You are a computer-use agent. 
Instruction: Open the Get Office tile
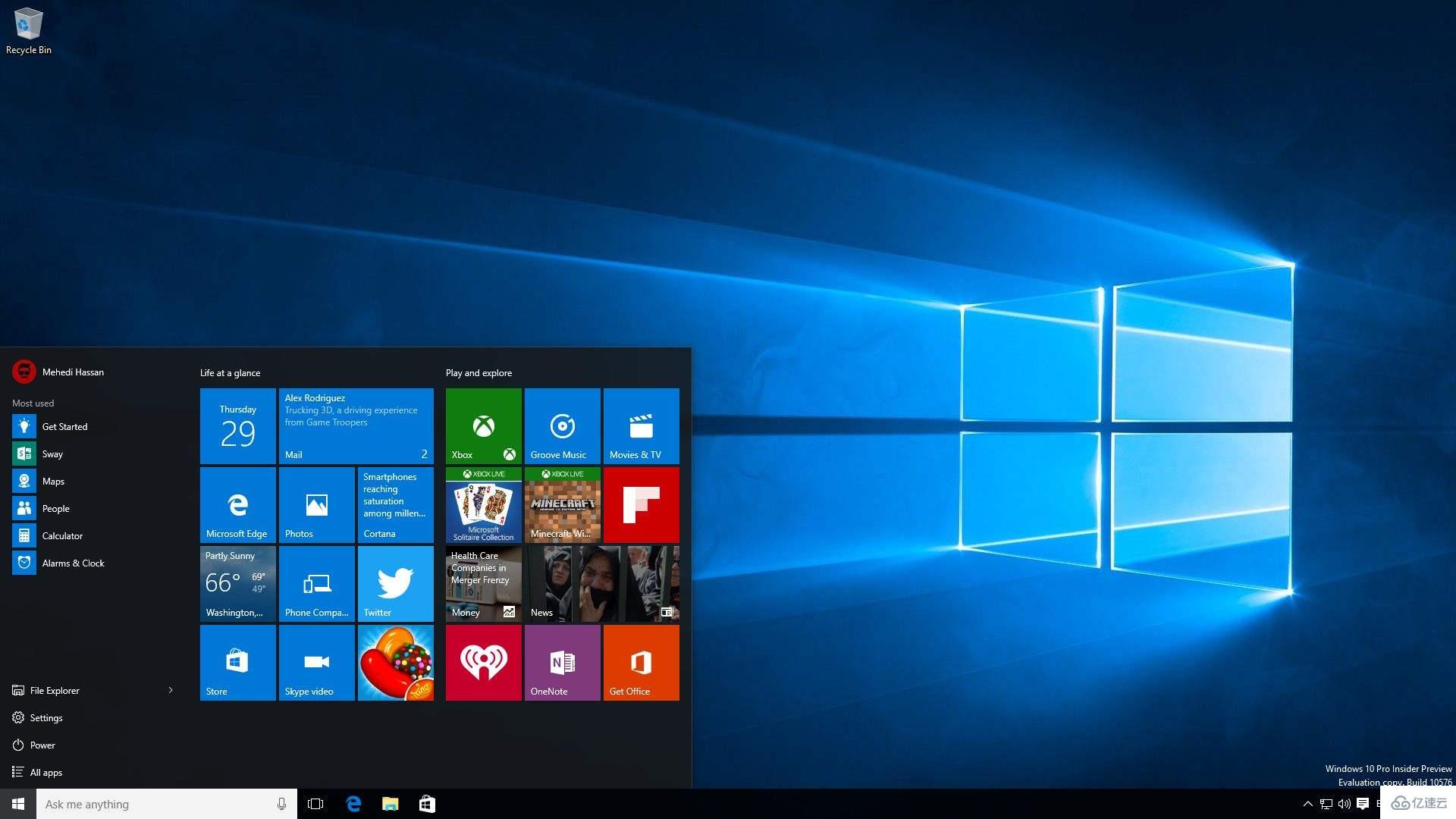tap(642, 663)
